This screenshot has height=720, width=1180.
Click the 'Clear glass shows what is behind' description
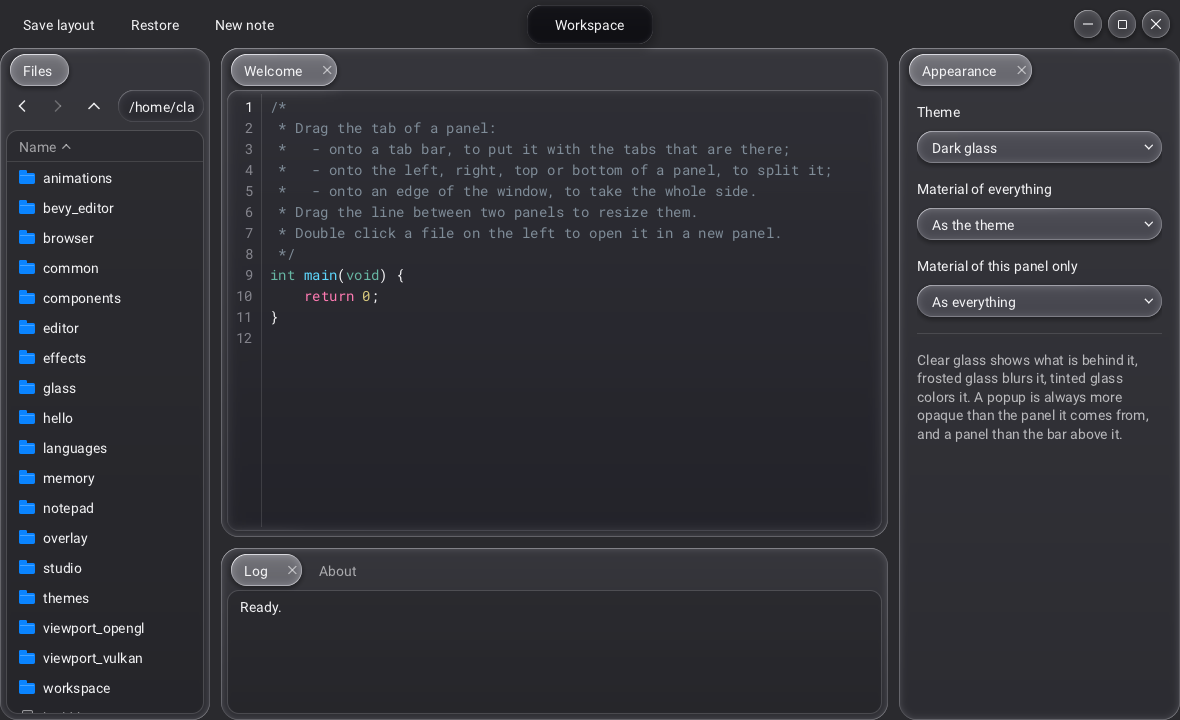(1032, 396)
